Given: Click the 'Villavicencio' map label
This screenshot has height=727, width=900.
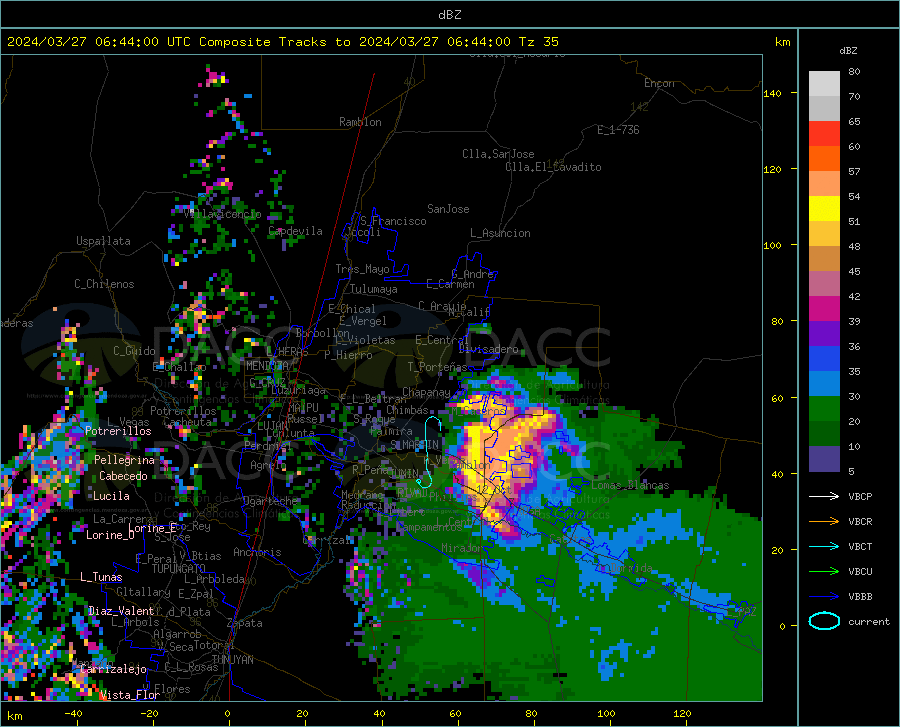Looking at the screenshot, I should (223, 214).
